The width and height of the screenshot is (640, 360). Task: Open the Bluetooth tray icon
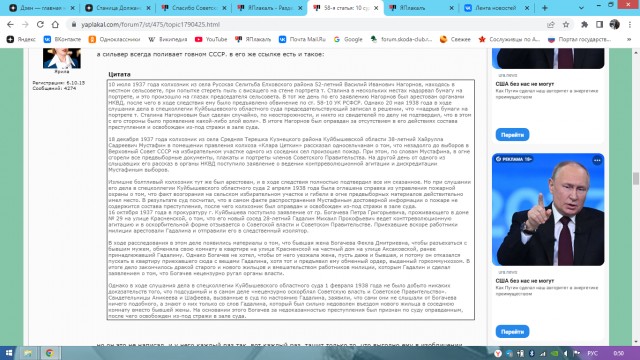click(x=531, y=353)
